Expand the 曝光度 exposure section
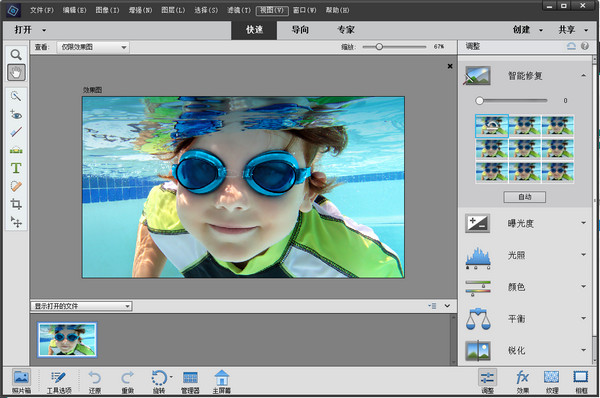Screen dimensions: 600x398 [526, 223]
